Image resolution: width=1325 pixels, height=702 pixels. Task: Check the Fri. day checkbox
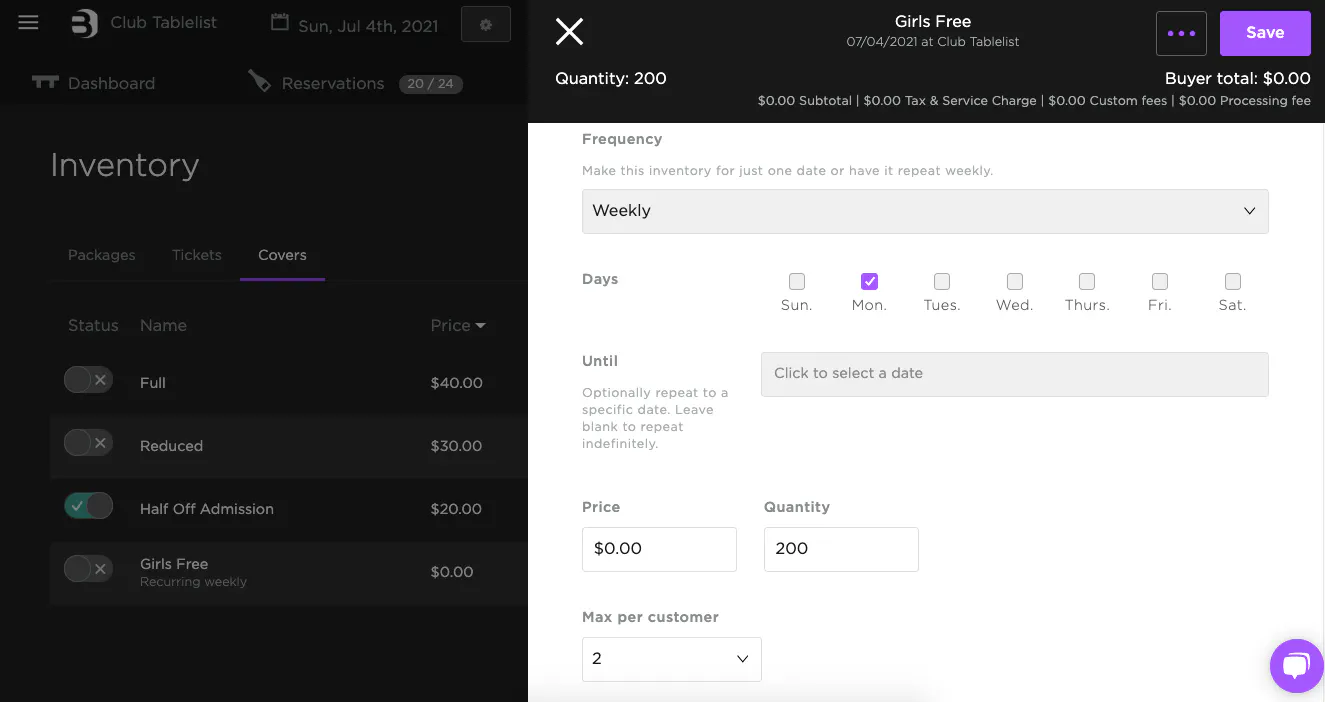click(1160, 282)
